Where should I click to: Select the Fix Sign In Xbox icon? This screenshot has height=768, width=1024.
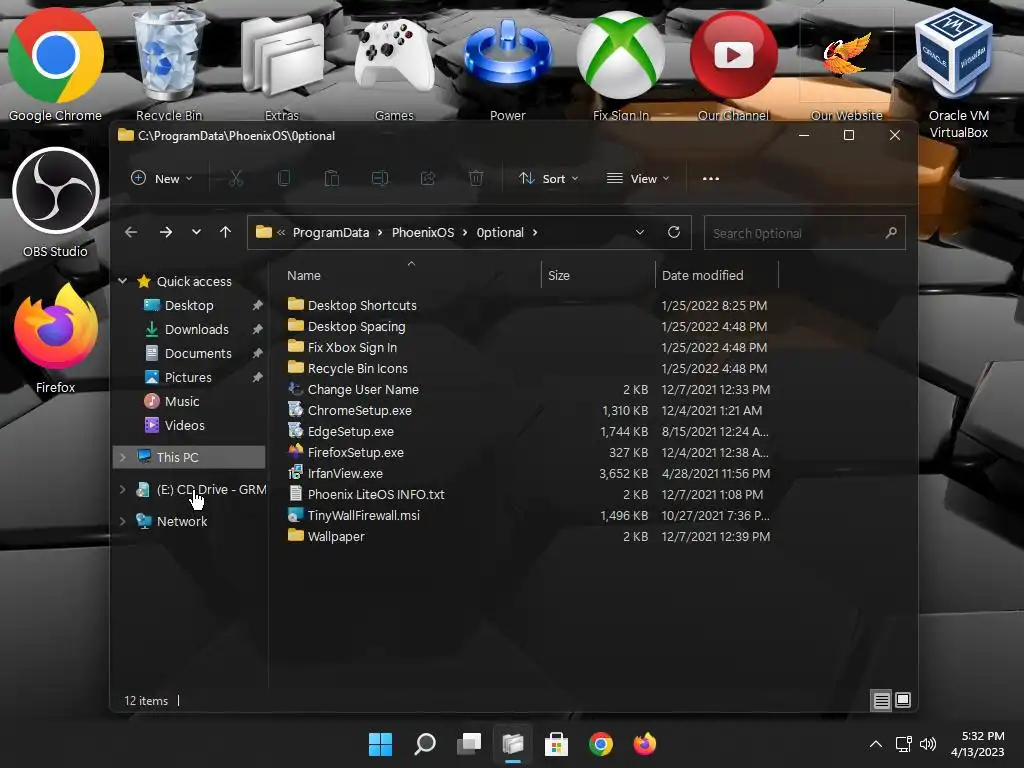click(620, 64)
